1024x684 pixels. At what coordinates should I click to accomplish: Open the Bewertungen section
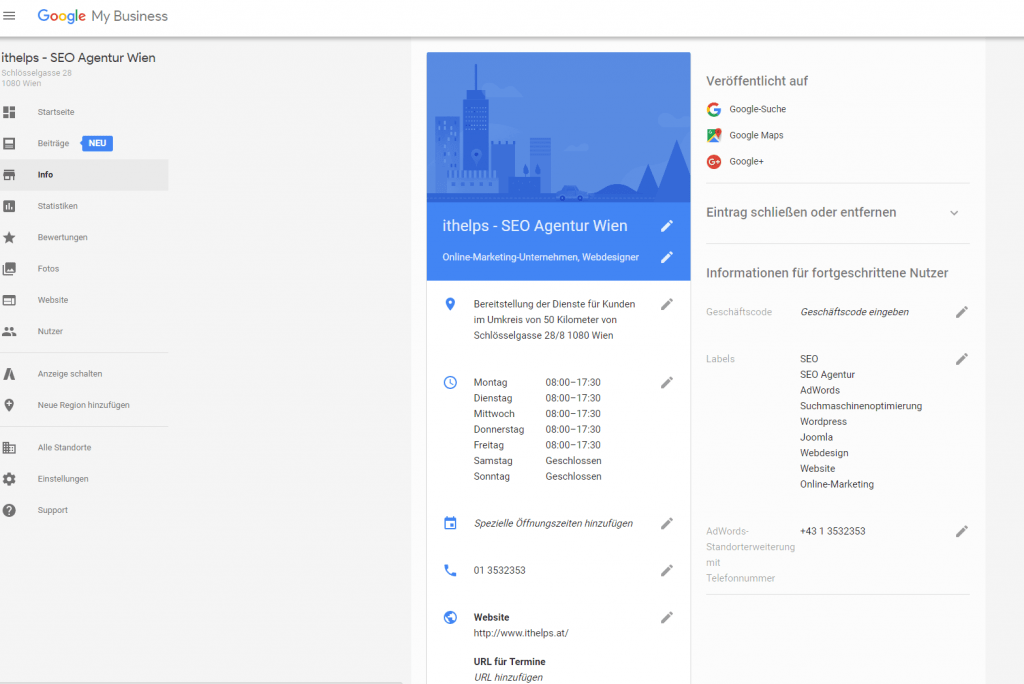62,237
